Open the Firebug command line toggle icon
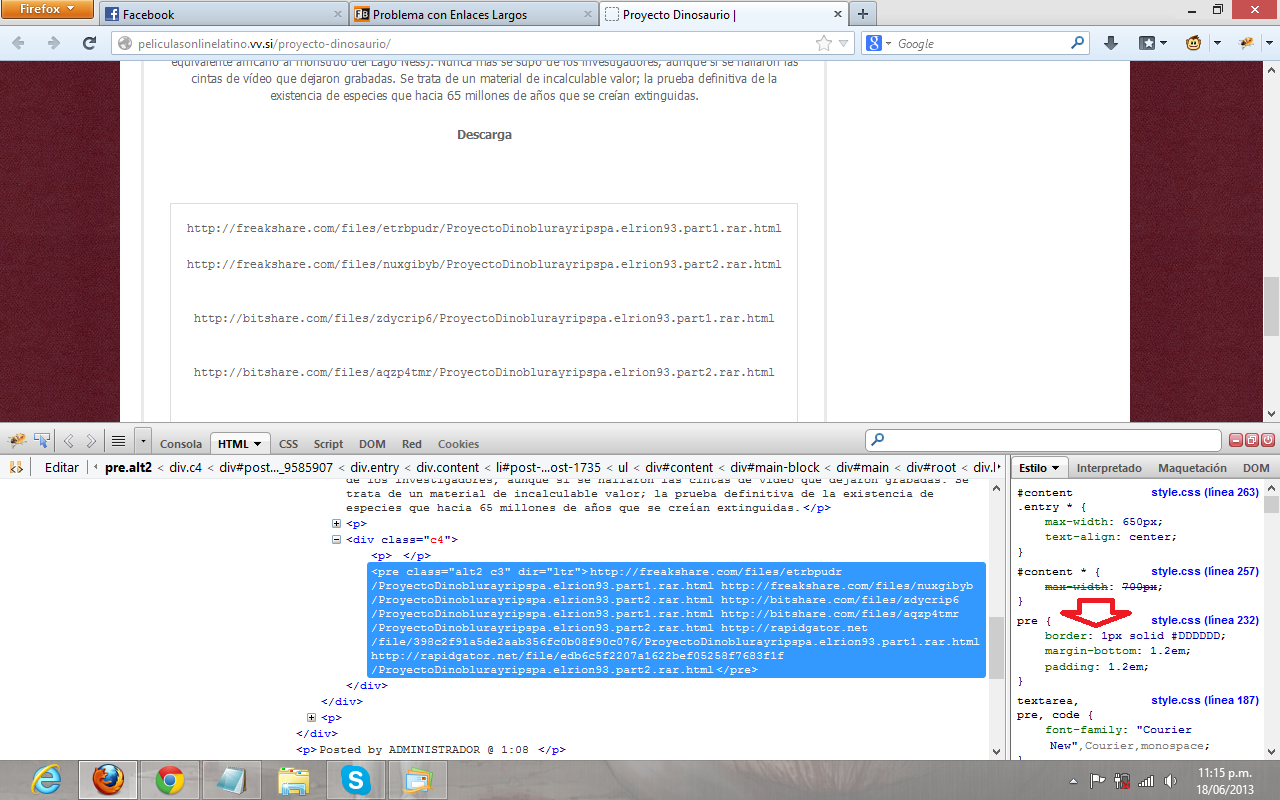Viewport: 1280px width, 800px height. click(x=118, y=441)
